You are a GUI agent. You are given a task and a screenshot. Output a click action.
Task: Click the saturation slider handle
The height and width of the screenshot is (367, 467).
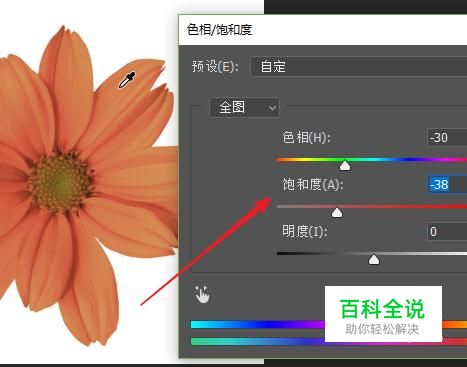click(337, 212)
